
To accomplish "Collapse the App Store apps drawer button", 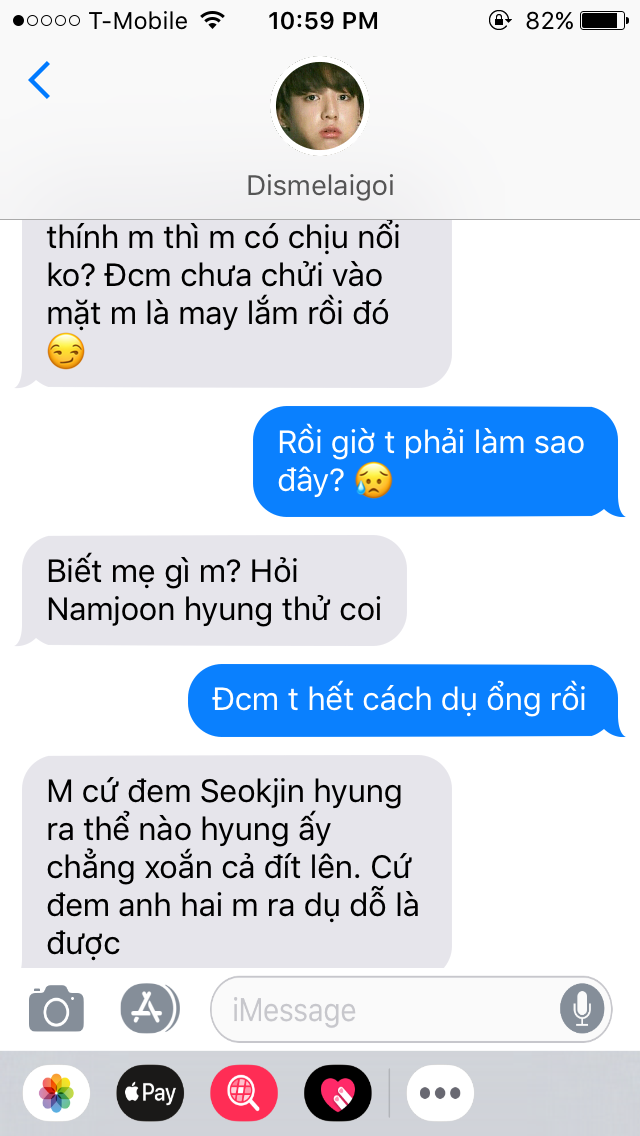I will (x=150, y=1008).
